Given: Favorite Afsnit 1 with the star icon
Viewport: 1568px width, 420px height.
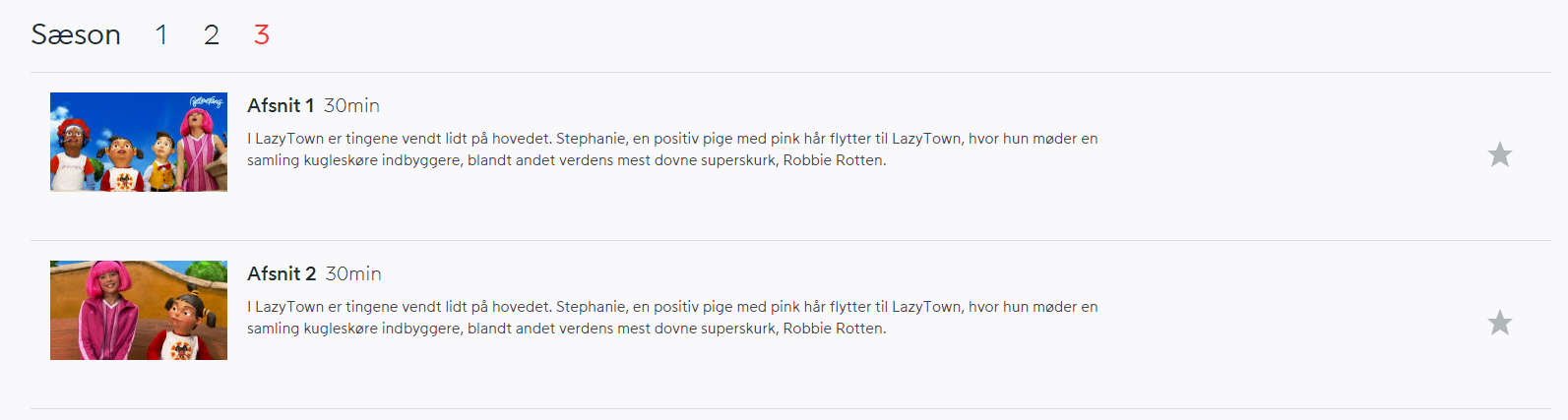Looking at the screenshot, I should point(1499,154).
